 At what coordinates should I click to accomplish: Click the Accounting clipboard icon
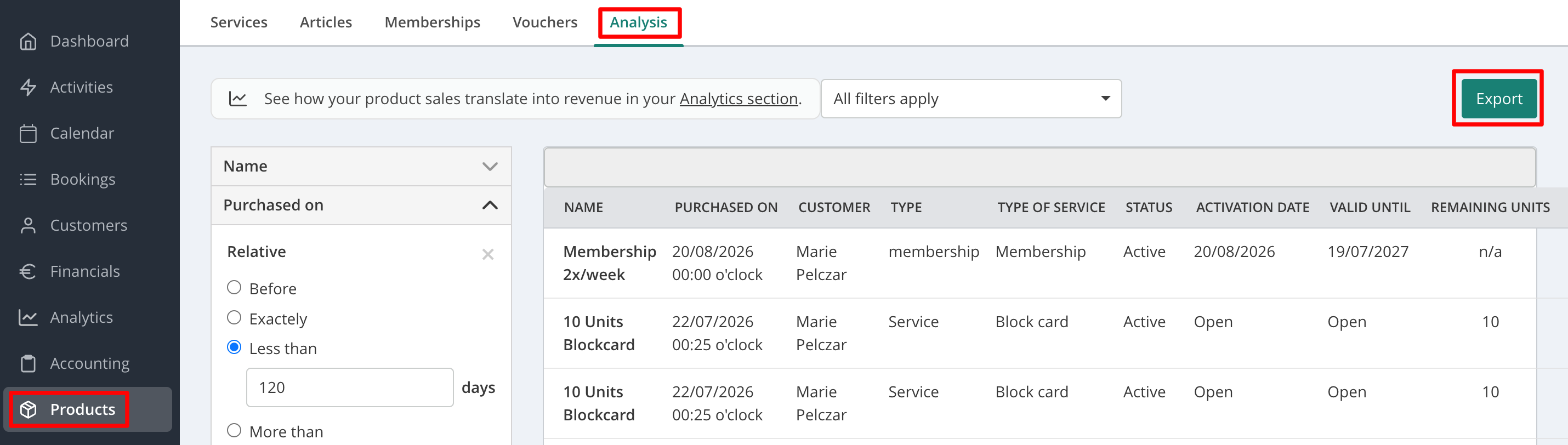click(28, 363)
